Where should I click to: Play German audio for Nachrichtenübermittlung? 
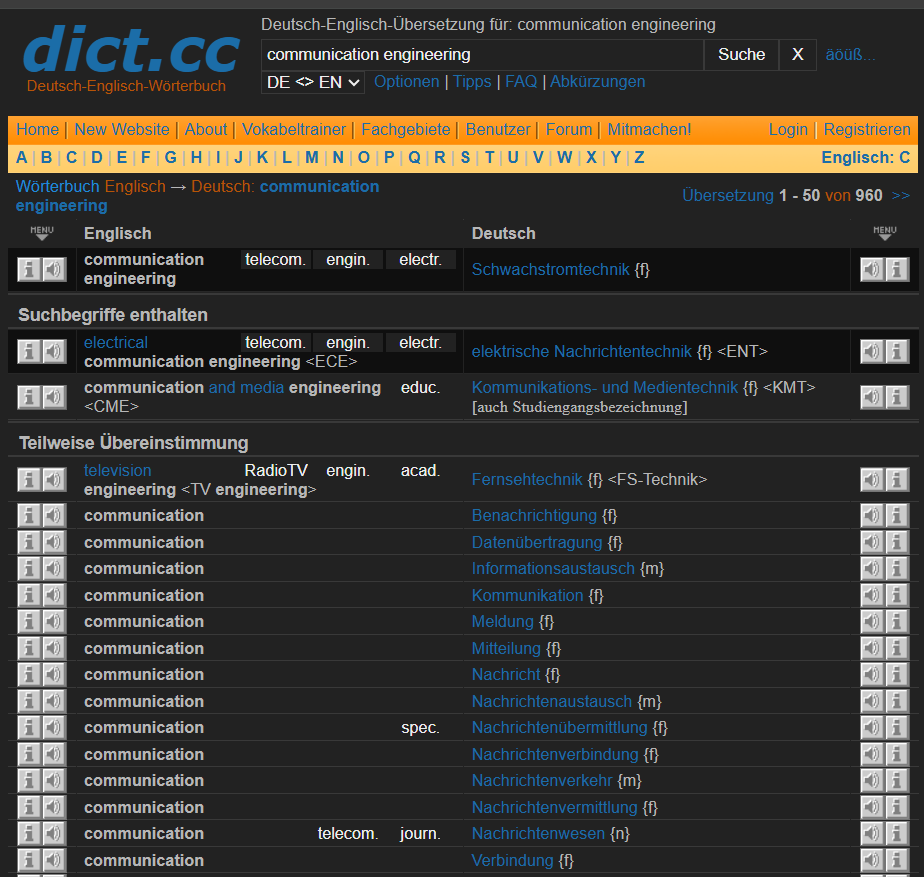[x=872, y=727]
